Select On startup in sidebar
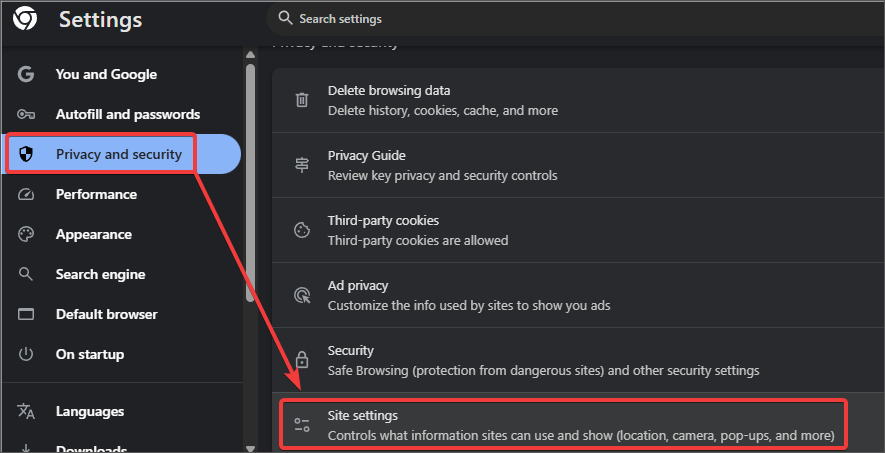 (90, 354)
